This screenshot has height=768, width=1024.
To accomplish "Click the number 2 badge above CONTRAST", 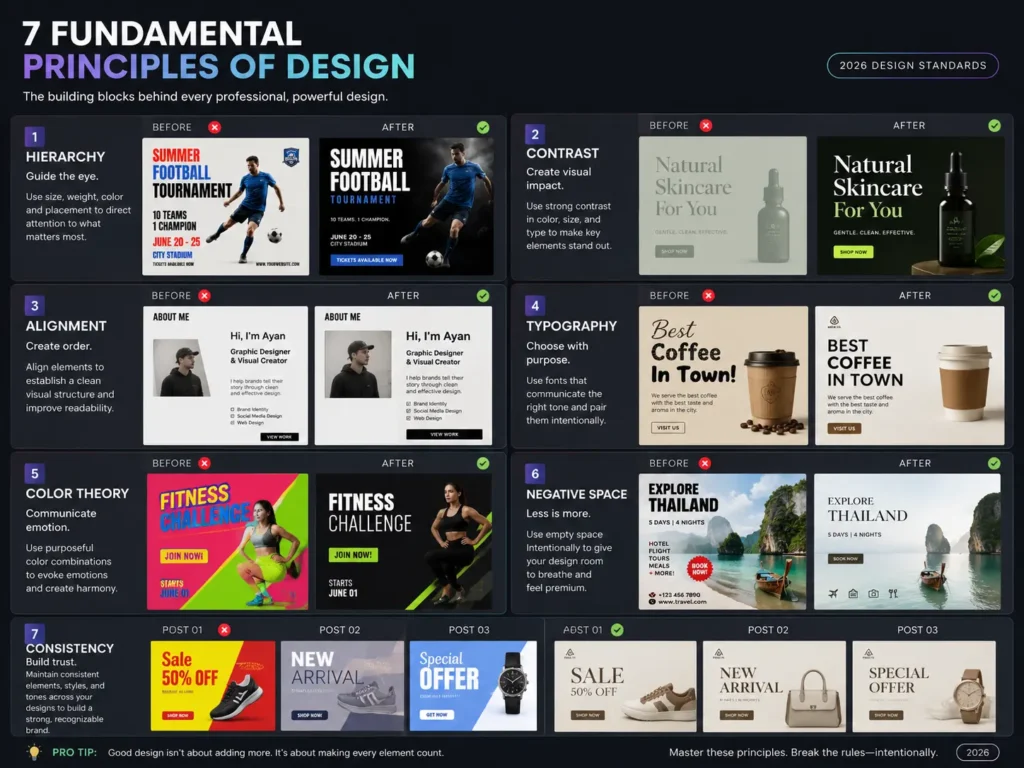I will coord(535,134).
